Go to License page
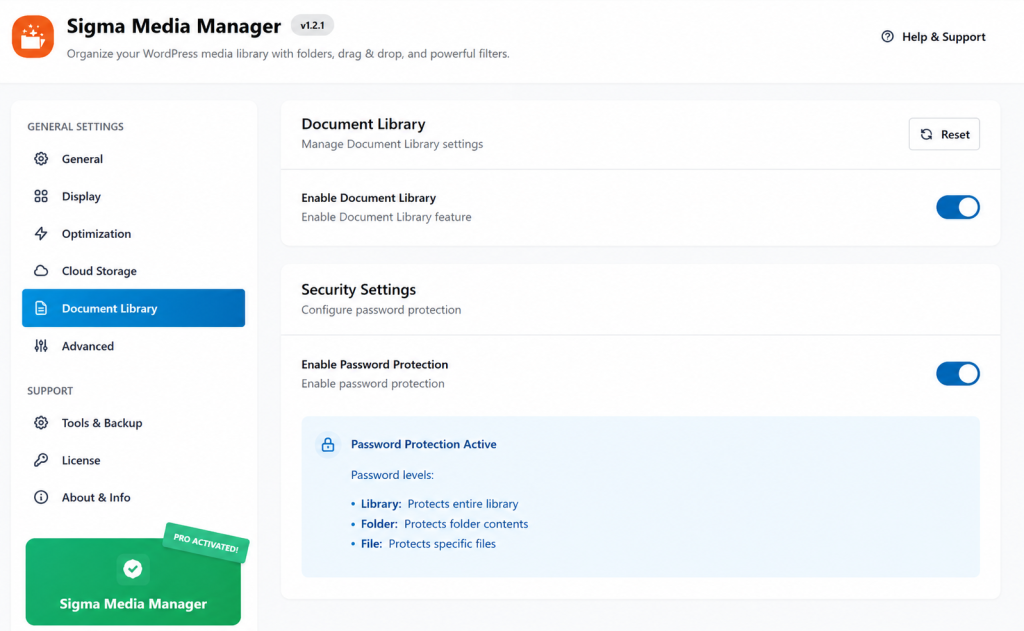Viewport: 1024px width, 631px height. click(x=133, y=460)
